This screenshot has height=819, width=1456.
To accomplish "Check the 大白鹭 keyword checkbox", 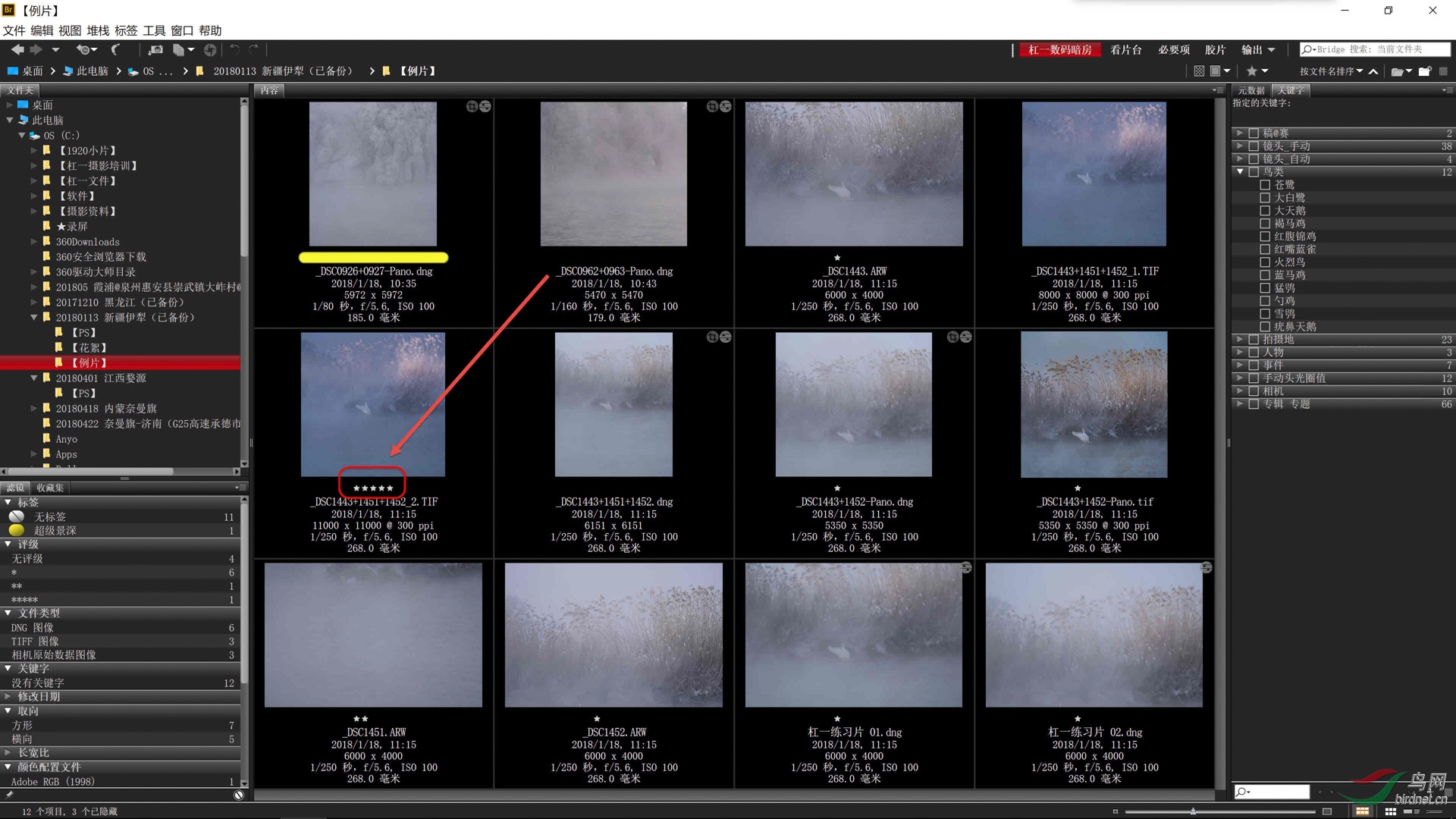I will (1265, 198).
